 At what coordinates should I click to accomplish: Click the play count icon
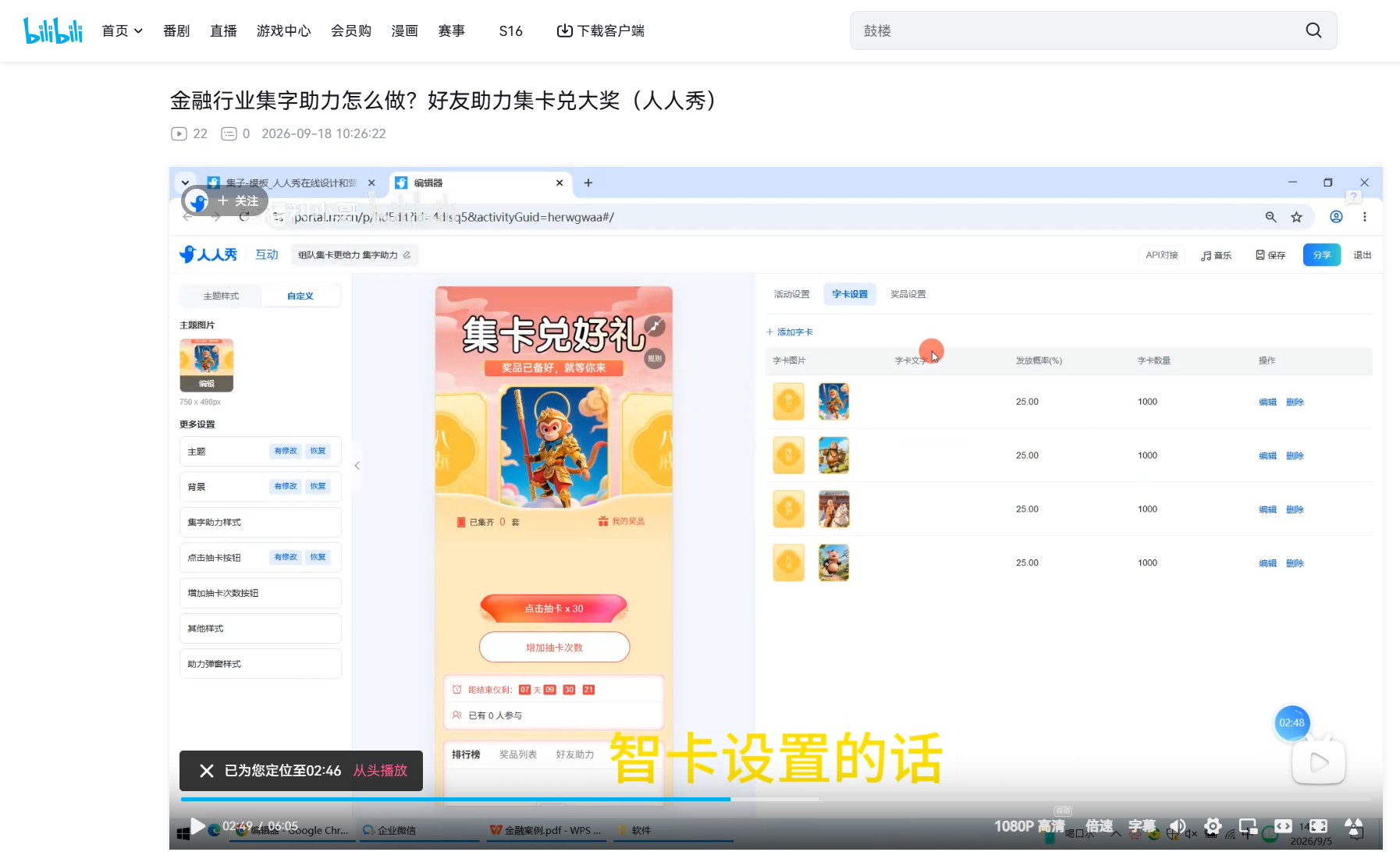179,133
